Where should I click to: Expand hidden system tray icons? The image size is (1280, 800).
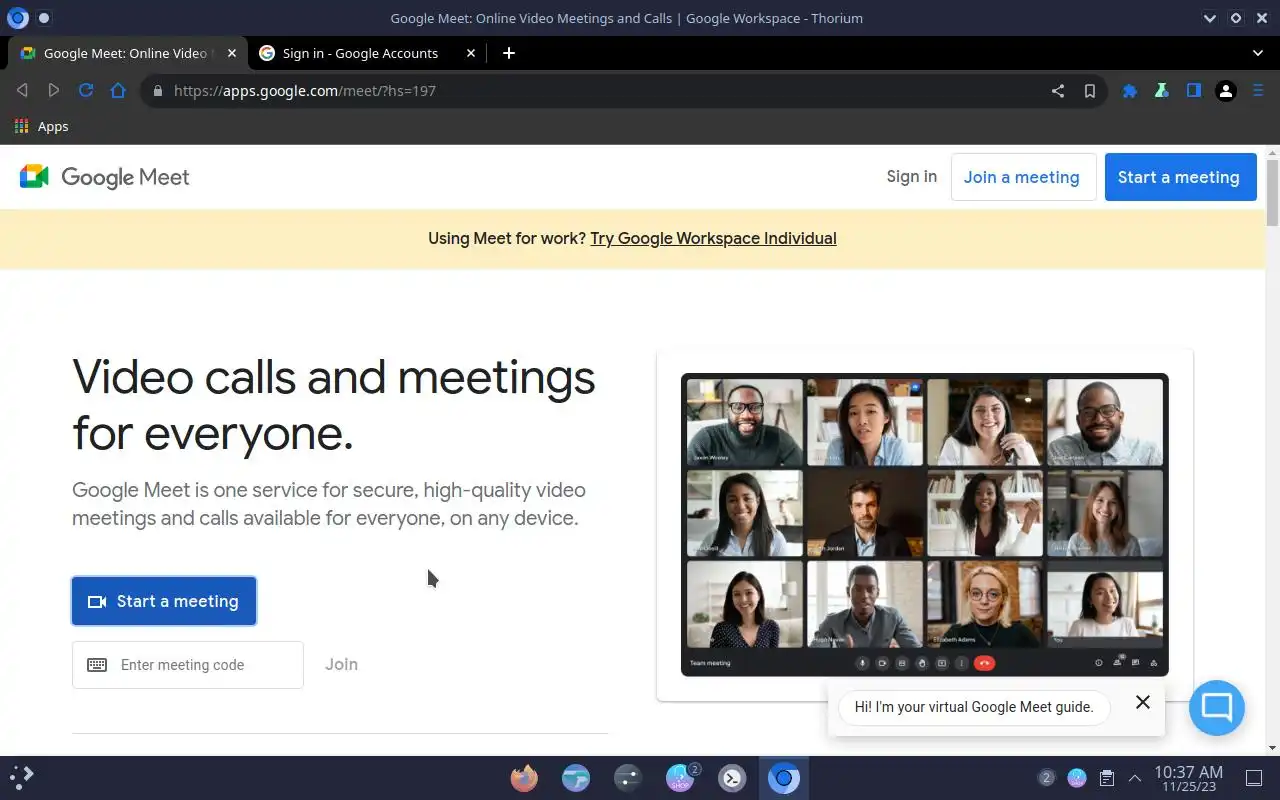[1135, 777]
